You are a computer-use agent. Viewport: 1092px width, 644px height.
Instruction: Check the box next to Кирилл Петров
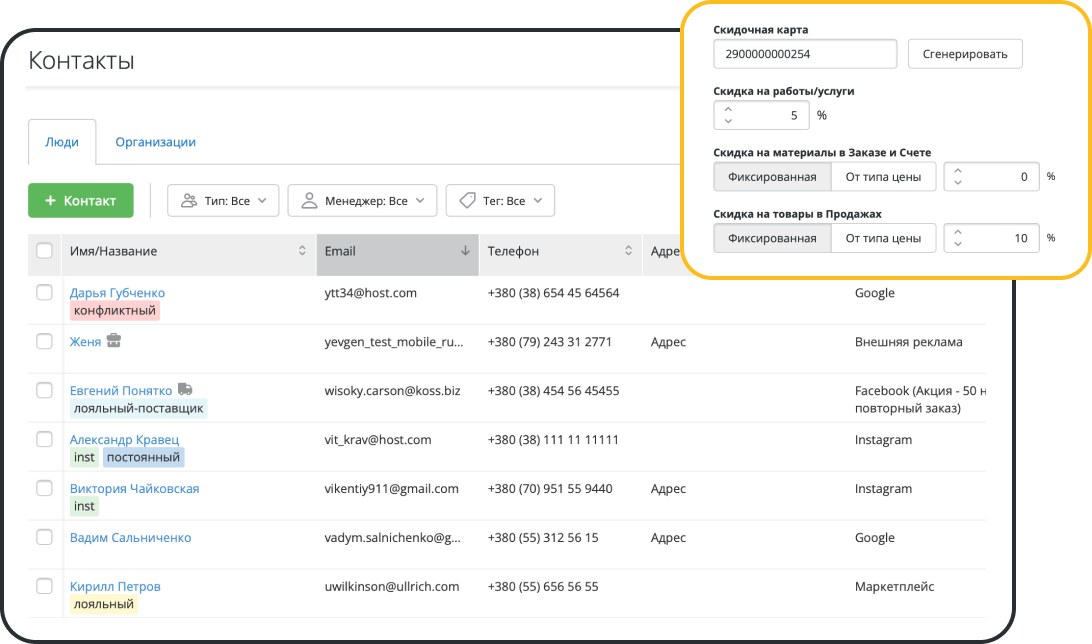pyautogui.click(x=44, y=586)
